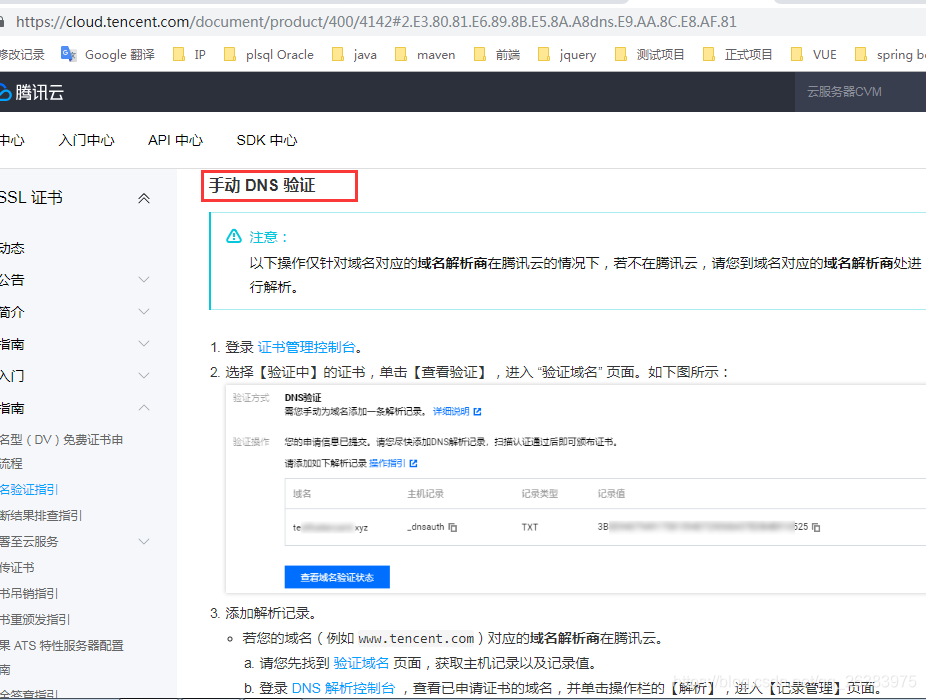Click the 记录类型 column header
Viewport: 926px width, 700px height.
click(x=539, y=494)
